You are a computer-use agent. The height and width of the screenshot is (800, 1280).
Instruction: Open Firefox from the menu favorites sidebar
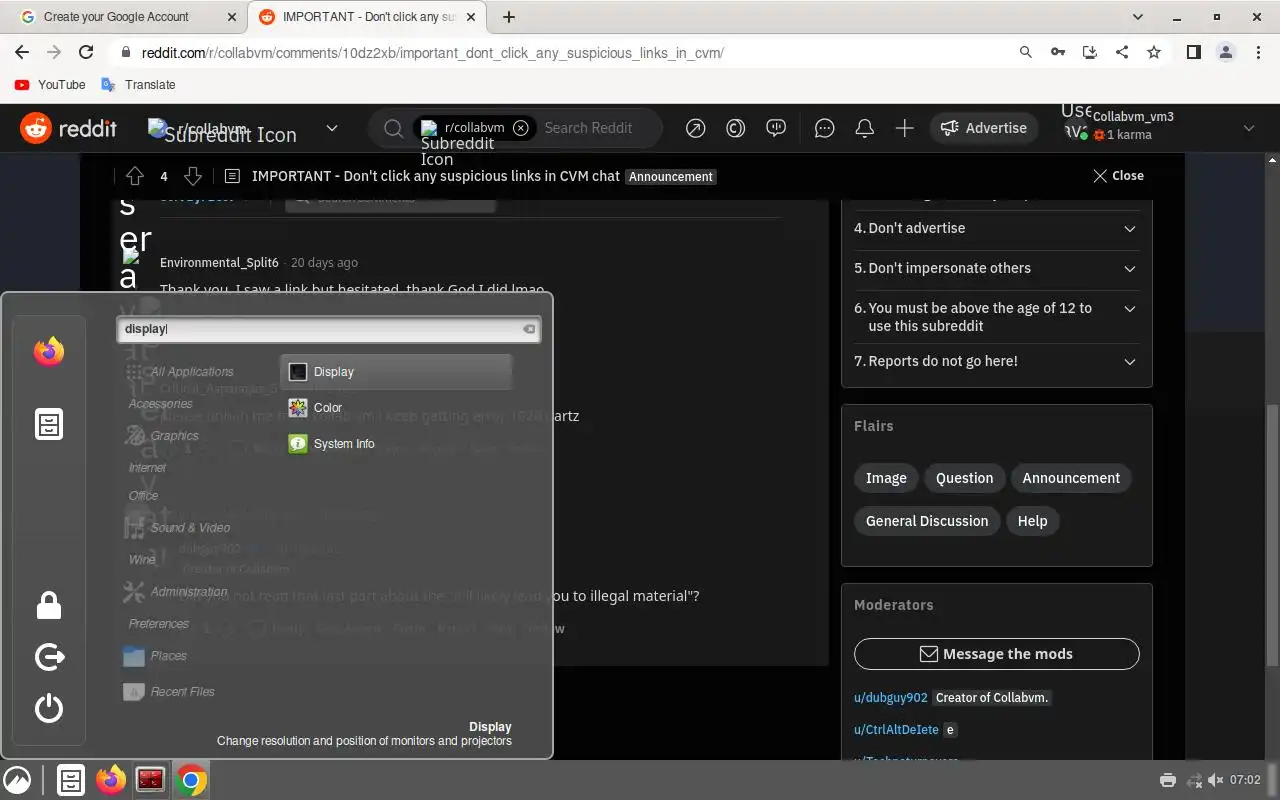(49, 352)
